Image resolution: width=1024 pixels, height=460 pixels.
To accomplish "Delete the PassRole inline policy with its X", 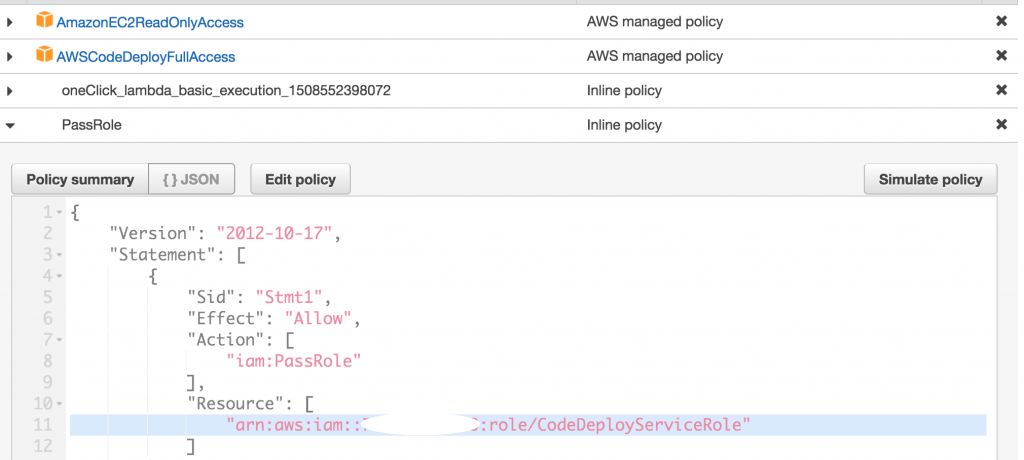I will 1001,124.
